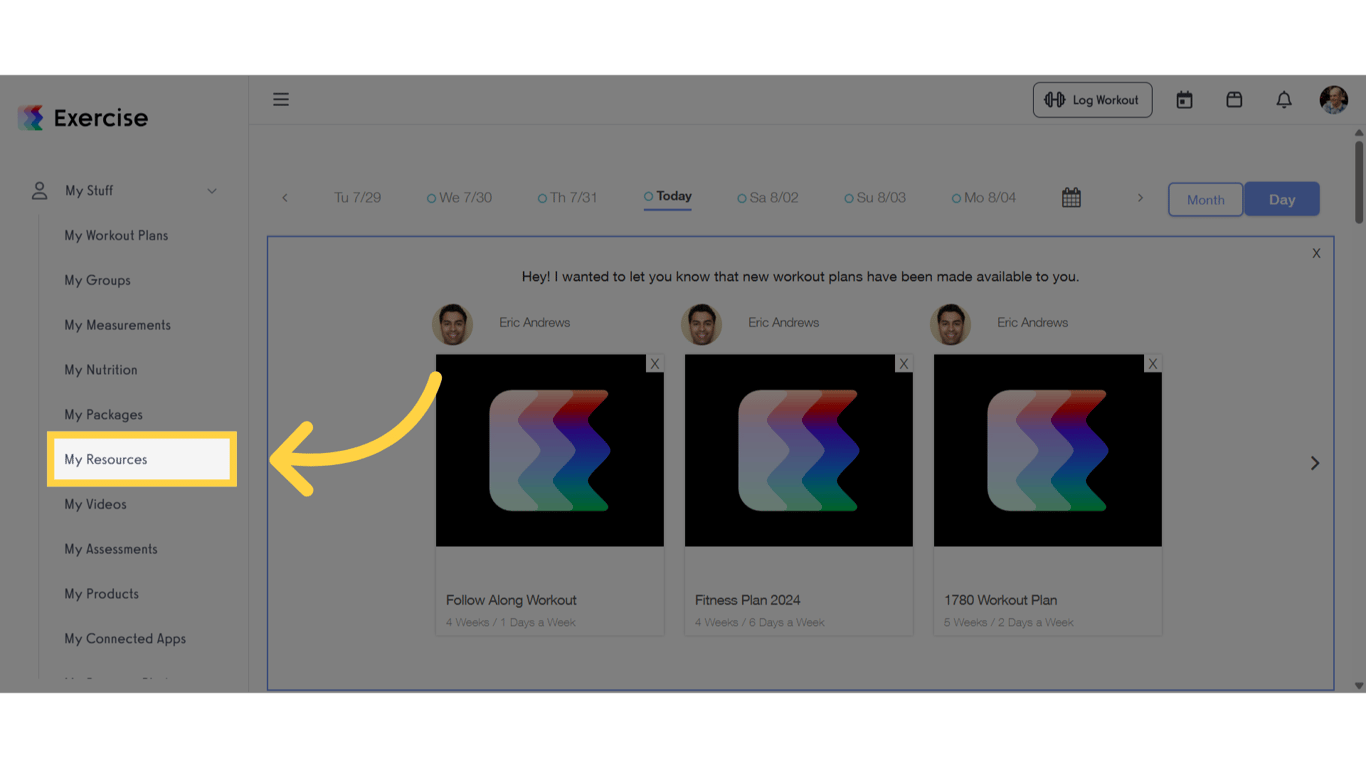The width and height of the screenshot is (1366, 768).
Task: Open My Measurements in sidebar
Action: (118, 325)
